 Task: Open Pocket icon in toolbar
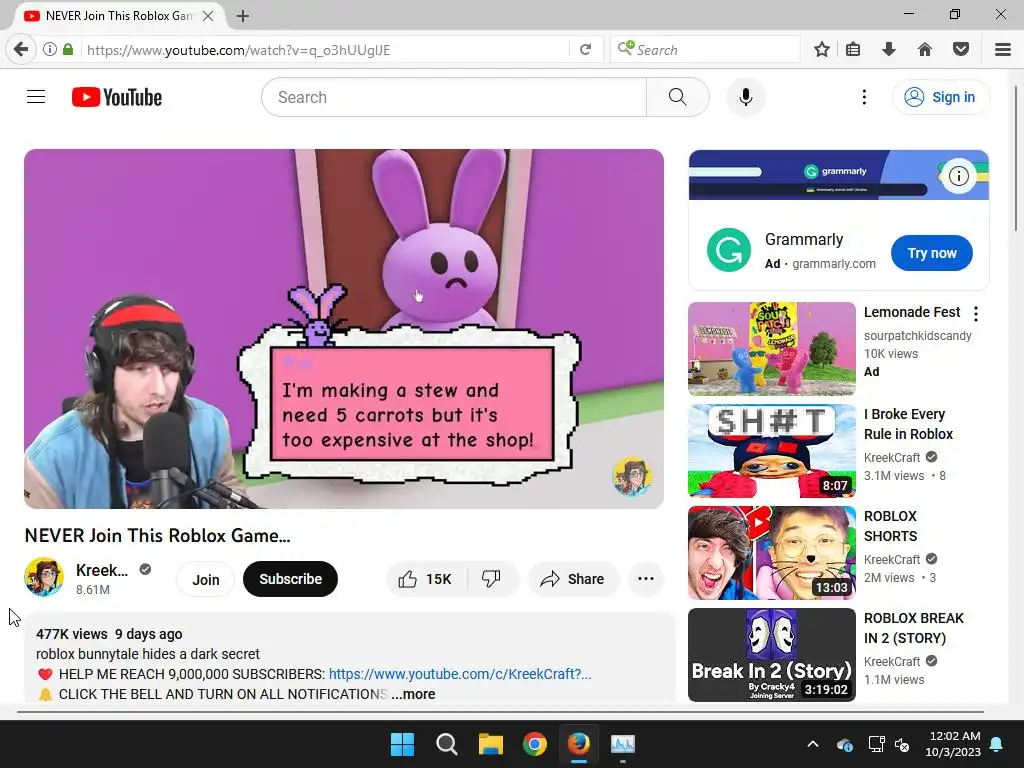click(x=961, y=50)
